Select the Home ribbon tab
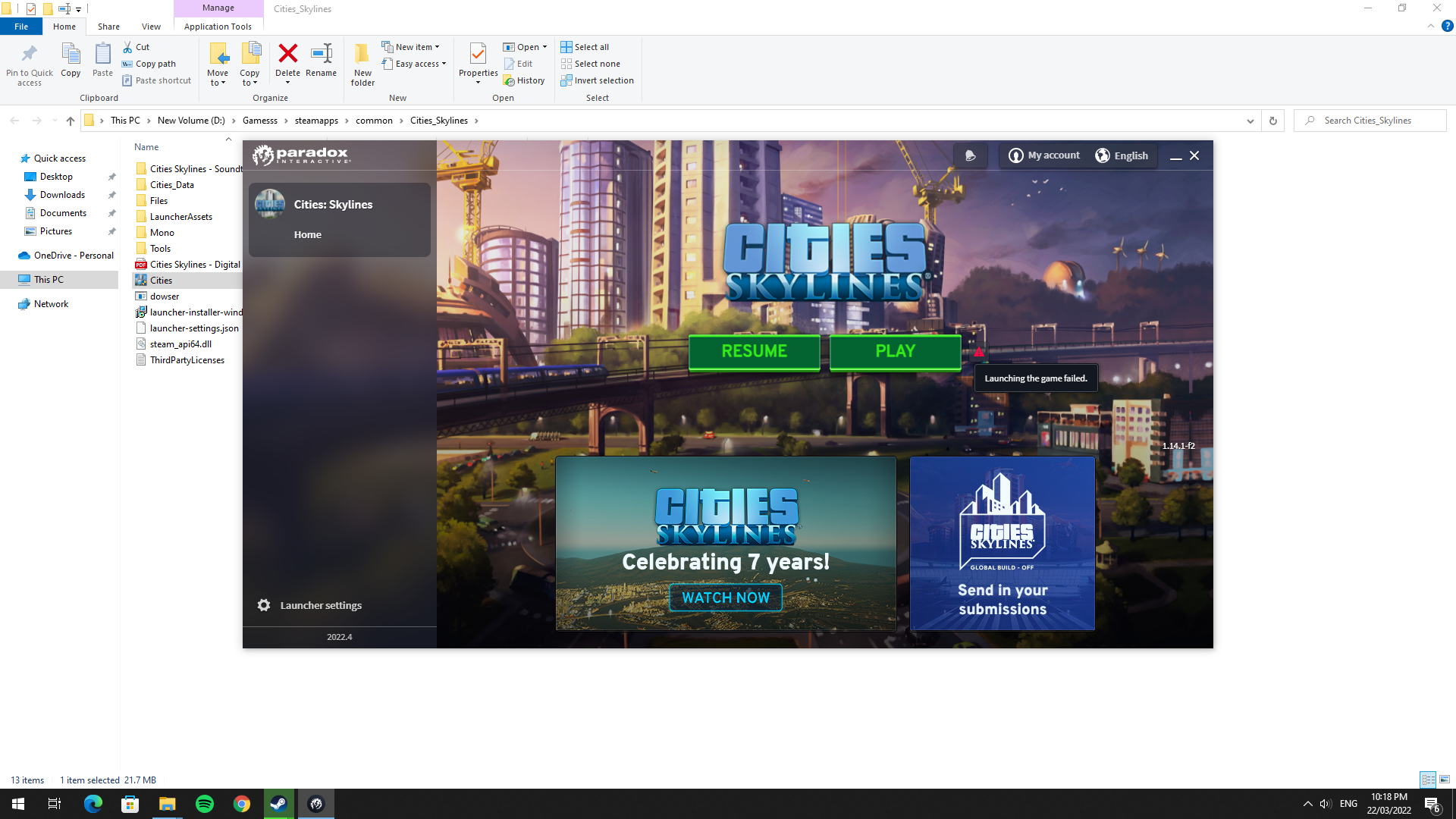This screenshot has height=819, width=1456. [64, 27]
